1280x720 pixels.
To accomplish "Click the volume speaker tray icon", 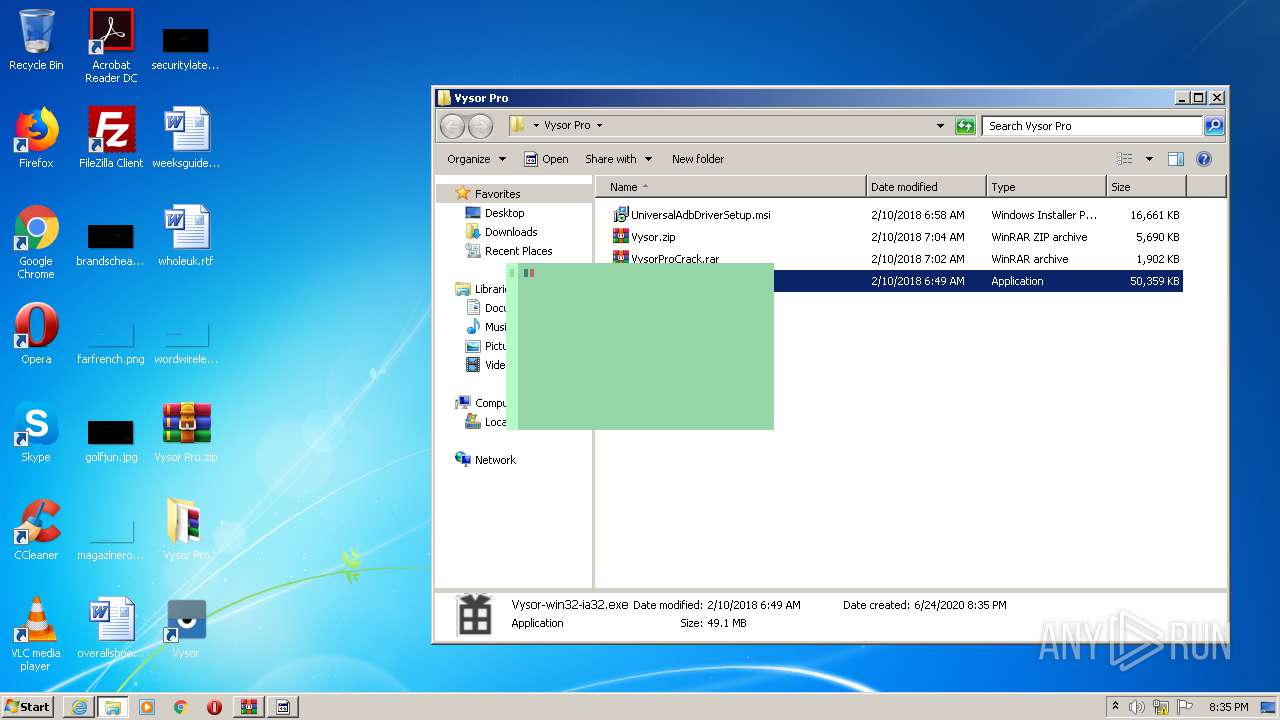I will pyautogui.click(x=1137, y=707).
